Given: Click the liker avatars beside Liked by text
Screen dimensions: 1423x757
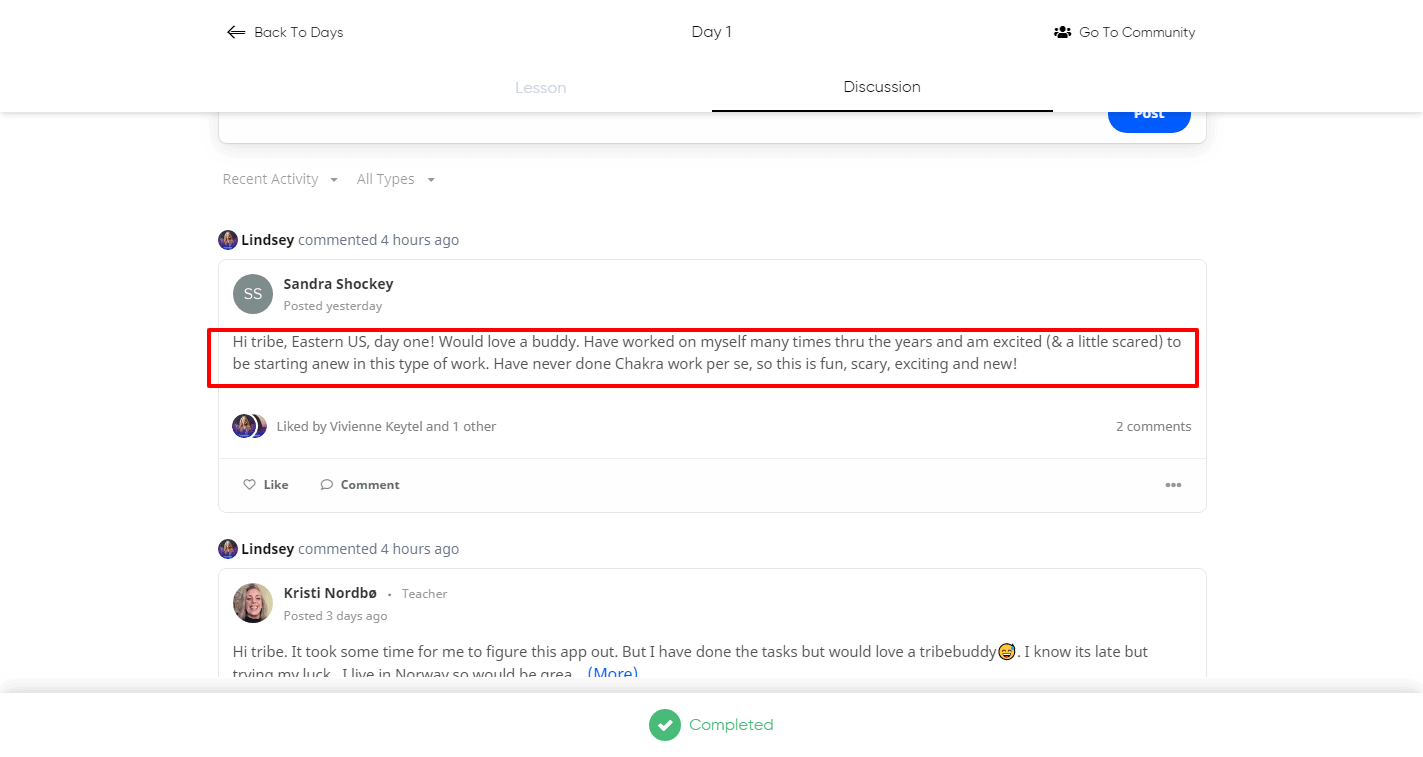Looking at the screenshot, I should pos(249,426).
